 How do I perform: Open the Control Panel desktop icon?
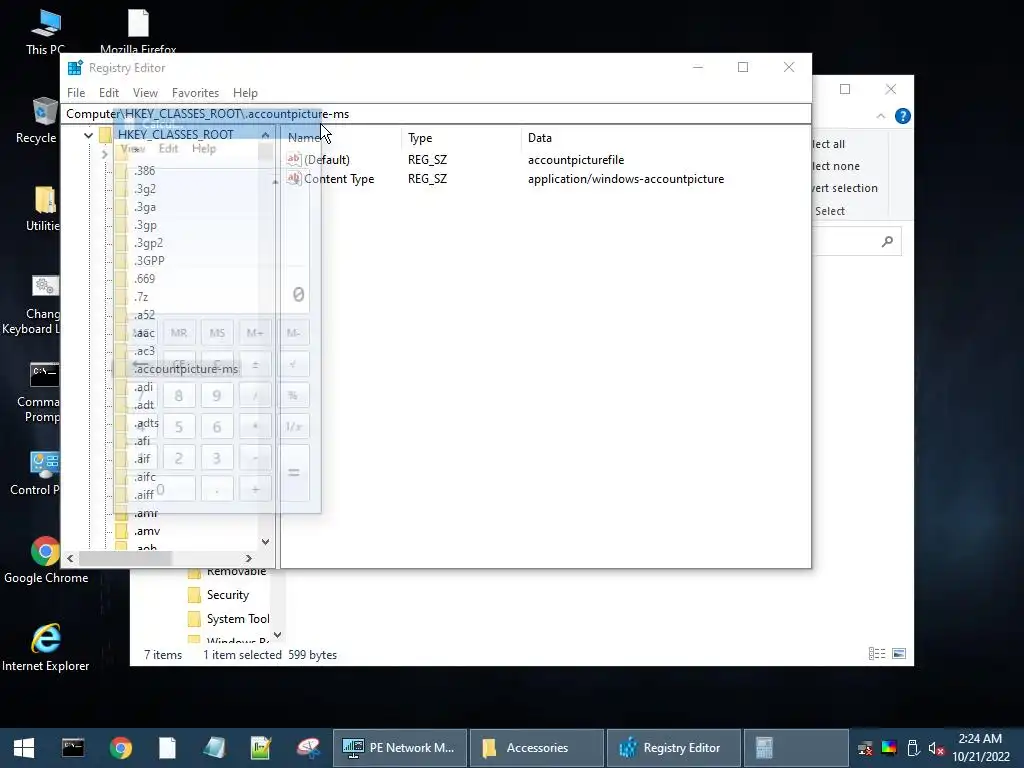37,473
